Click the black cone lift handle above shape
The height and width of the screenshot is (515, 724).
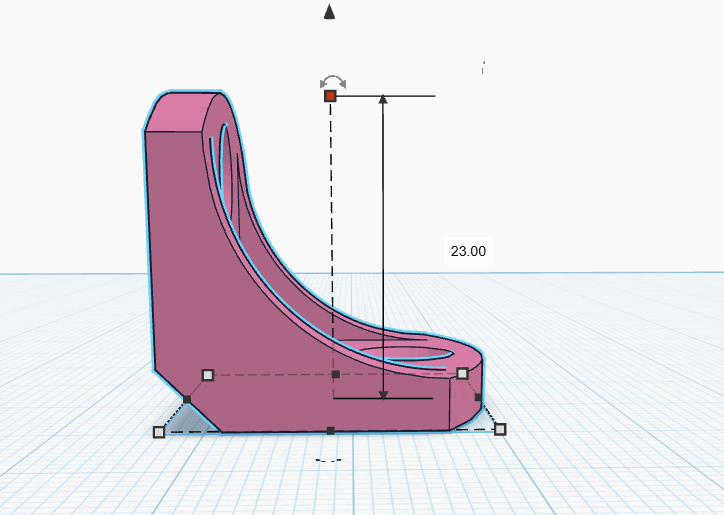tap(329, 12)
